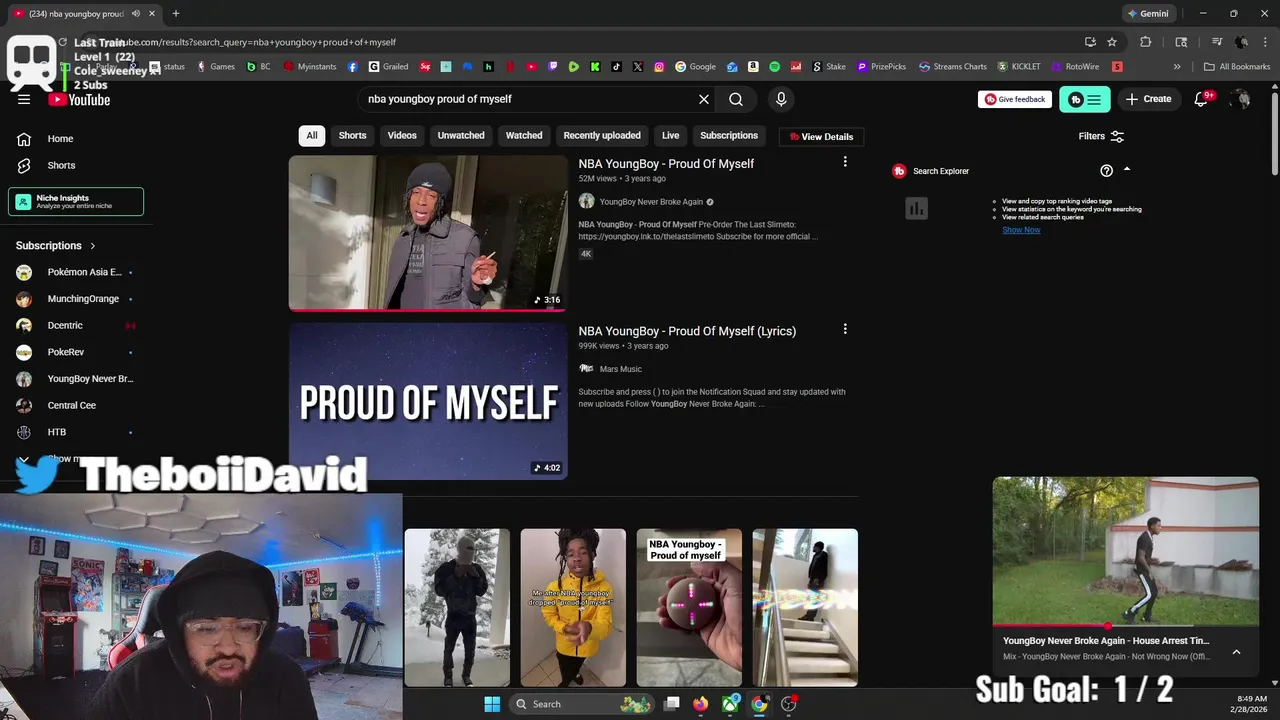Open Home in the sidebar
The image size is (1280, 720).
(76, 139)
